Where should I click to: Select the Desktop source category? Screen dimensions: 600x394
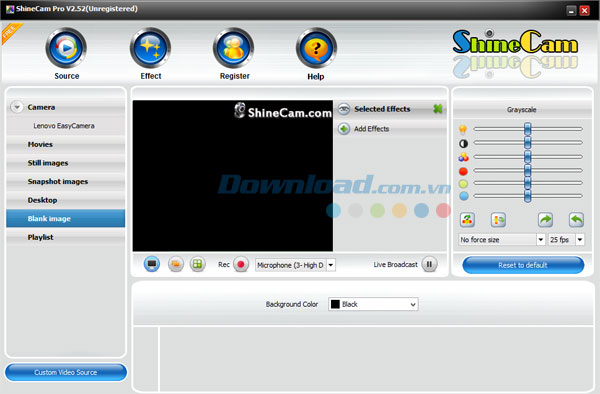[x=66, y=200]
